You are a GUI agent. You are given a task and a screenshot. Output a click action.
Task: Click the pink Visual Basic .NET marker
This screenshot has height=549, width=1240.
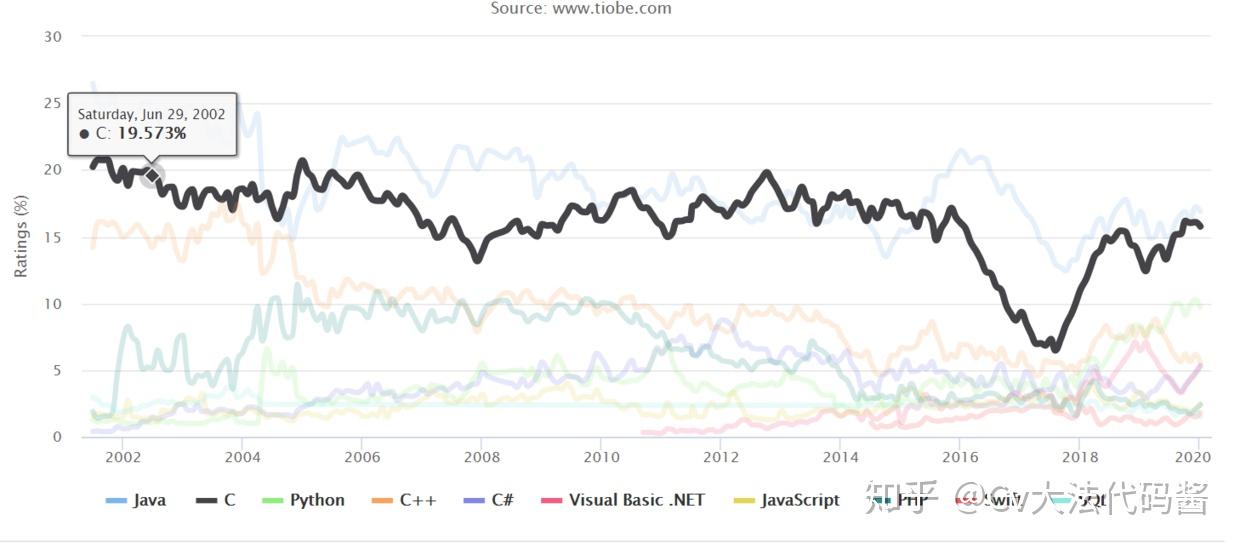(551, 500)
